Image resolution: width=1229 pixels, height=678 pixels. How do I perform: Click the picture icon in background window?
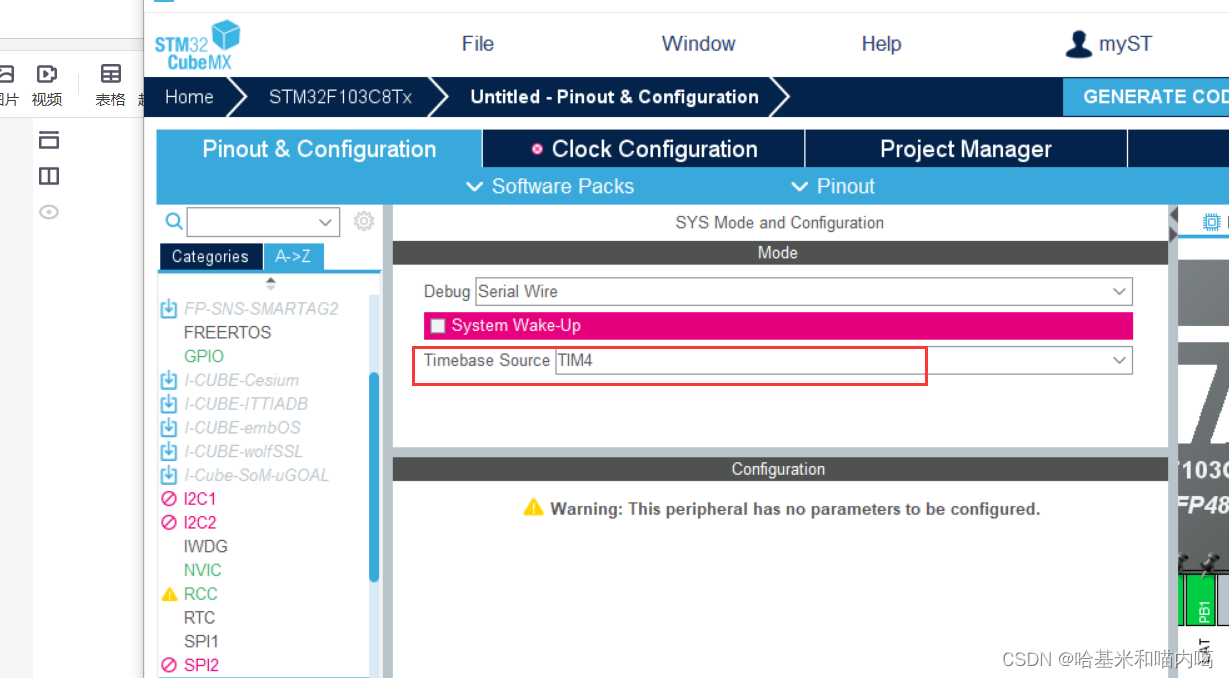pos(6,74)
